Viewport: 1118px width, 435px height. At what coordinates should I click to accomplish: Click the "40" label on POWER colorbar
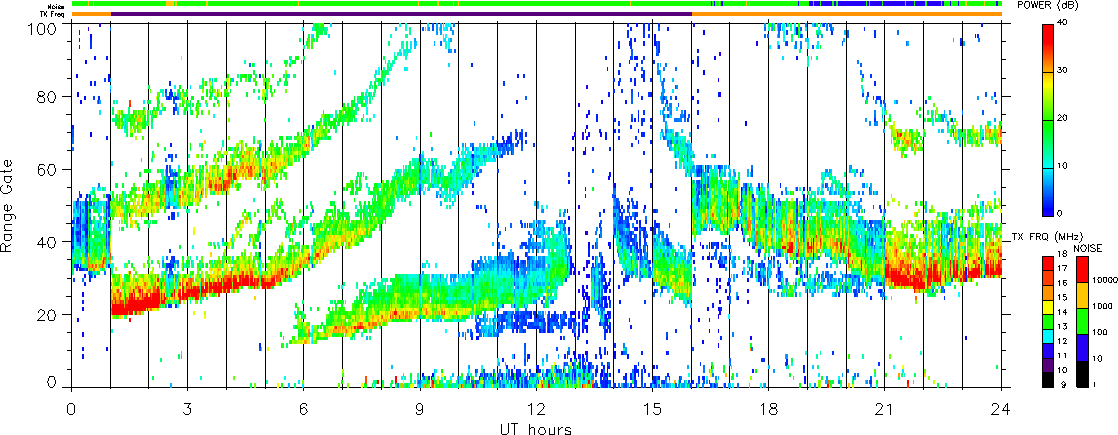[1062, 22]
